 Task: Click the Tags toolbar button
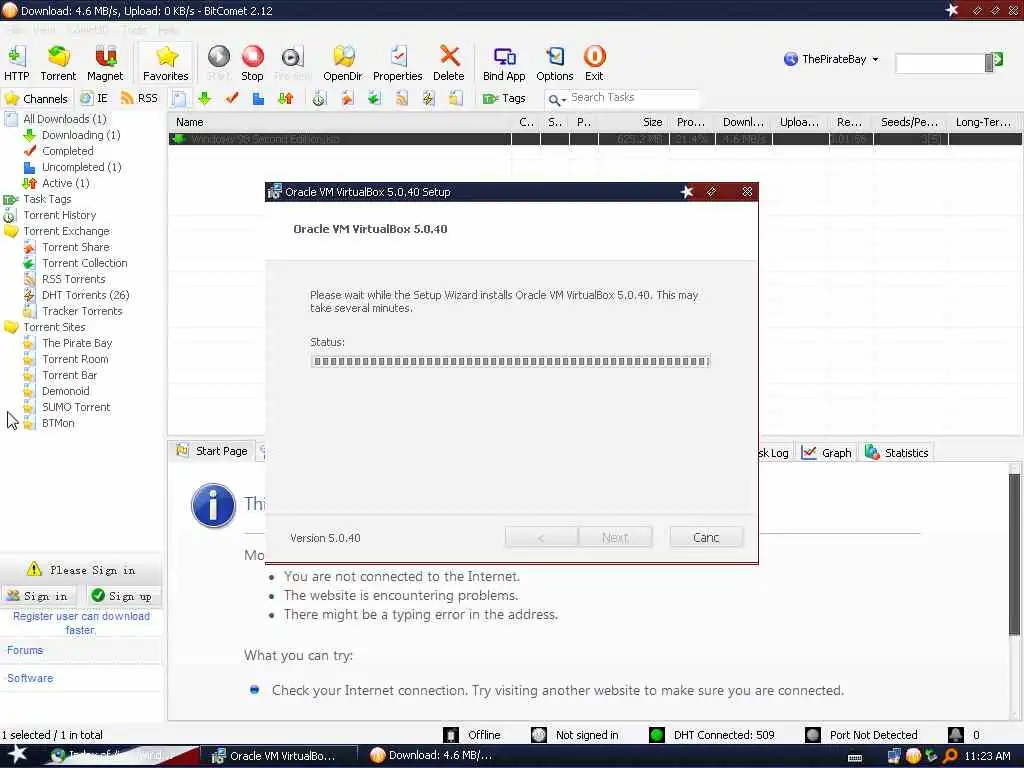504,99
